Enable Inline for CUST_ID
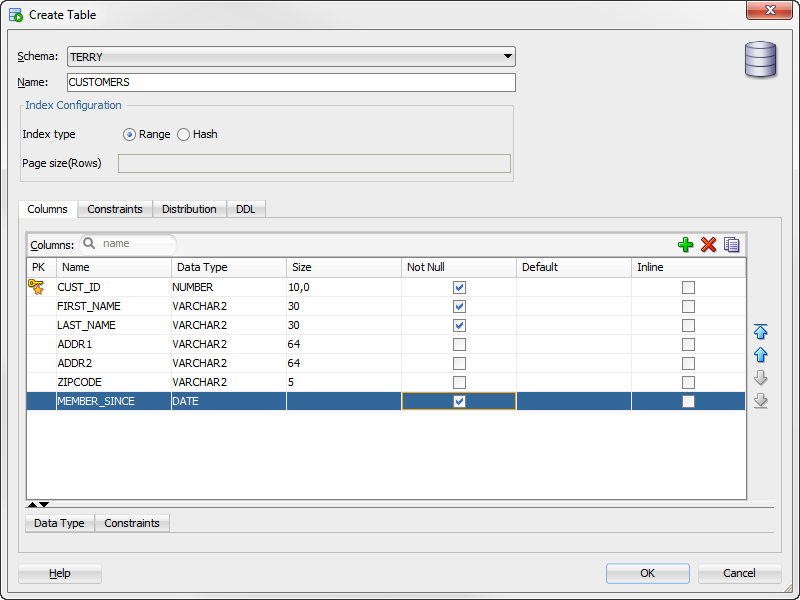Image resolution: width=800 pixels, height=600 pixels. (x=688, y=287)
